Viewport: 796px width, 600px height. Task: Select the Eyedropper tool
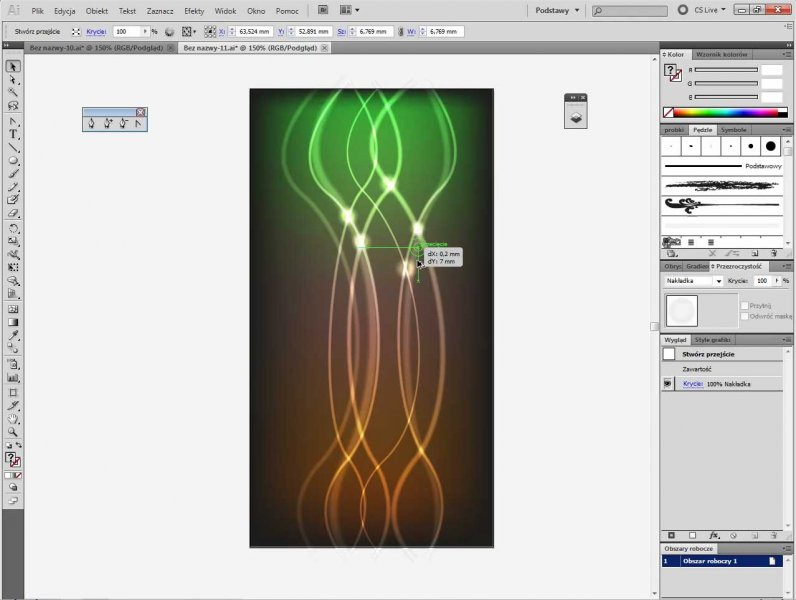14,336
